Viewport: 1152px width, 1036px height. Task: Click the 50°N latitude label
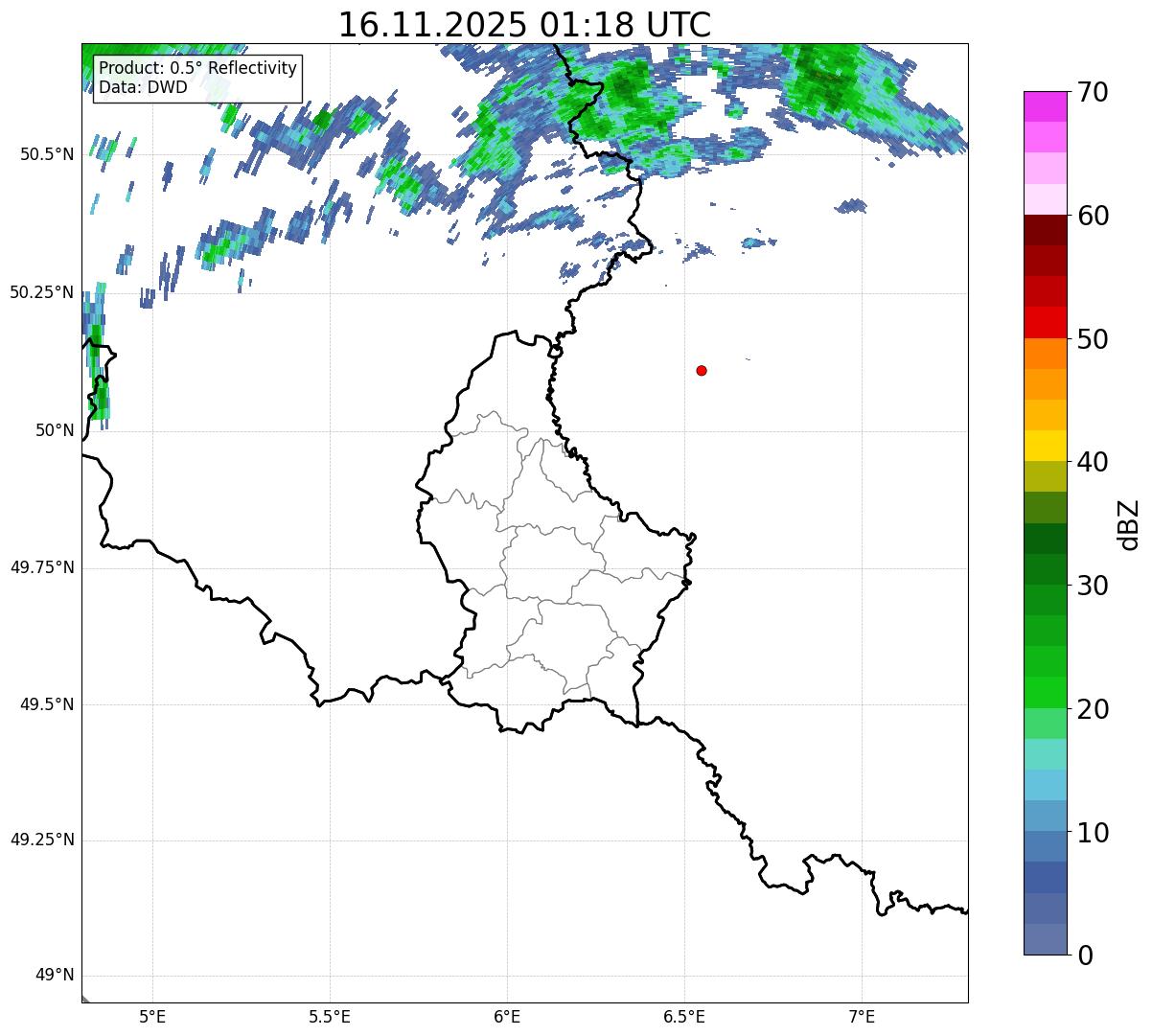56,430
